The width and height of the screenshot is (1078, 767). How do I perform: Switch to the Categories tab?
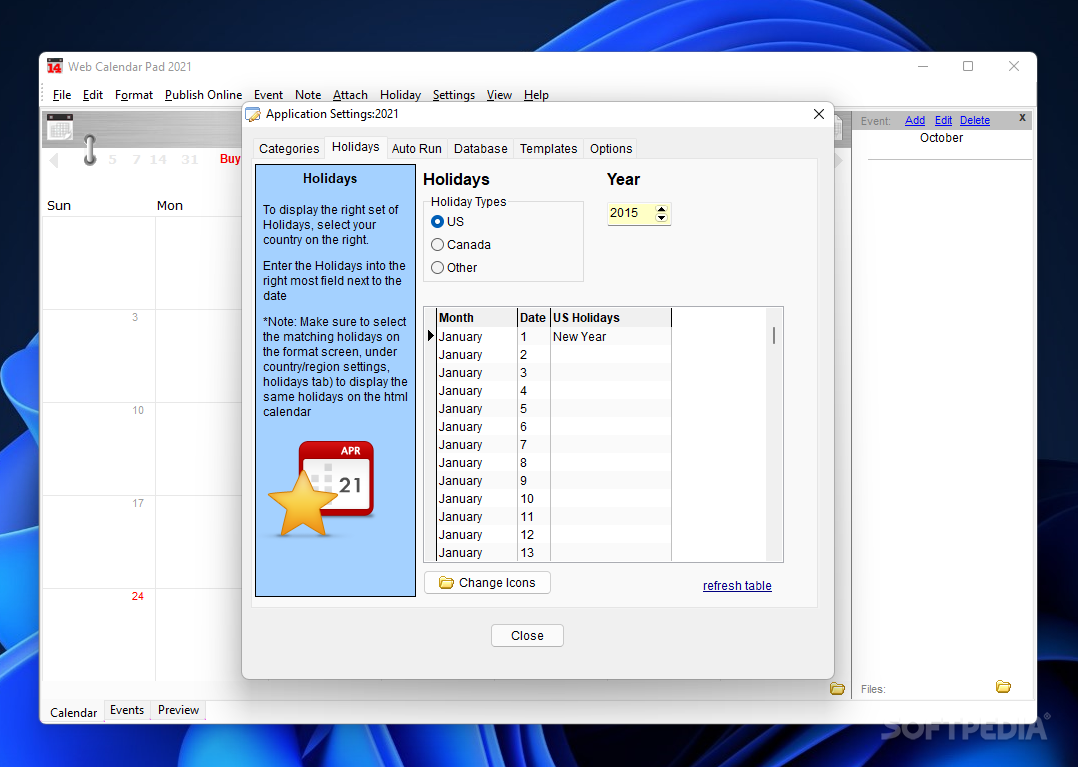[289, 148]
